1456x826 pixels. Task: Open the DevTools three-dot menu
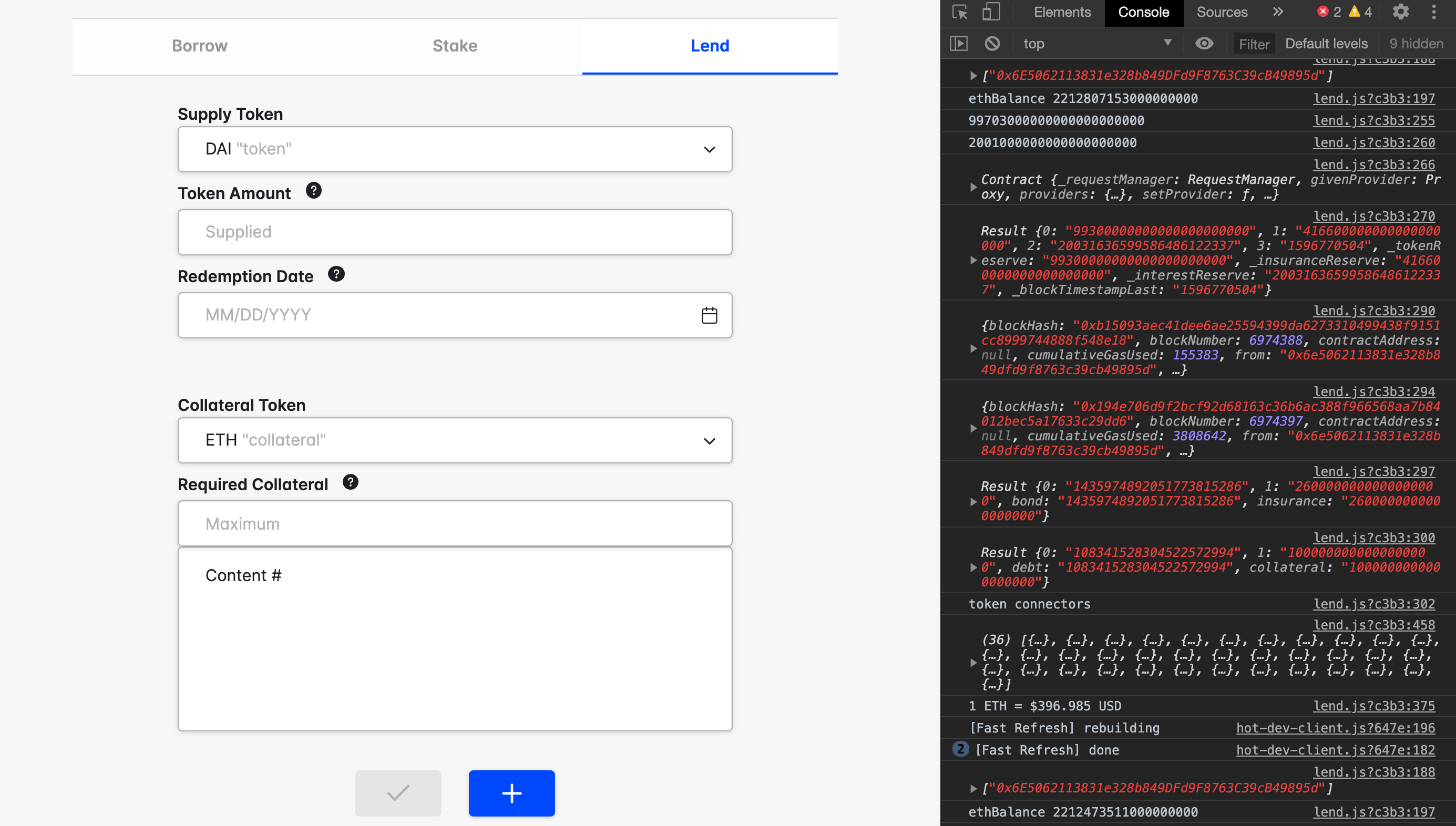(x=1434, y=12)
